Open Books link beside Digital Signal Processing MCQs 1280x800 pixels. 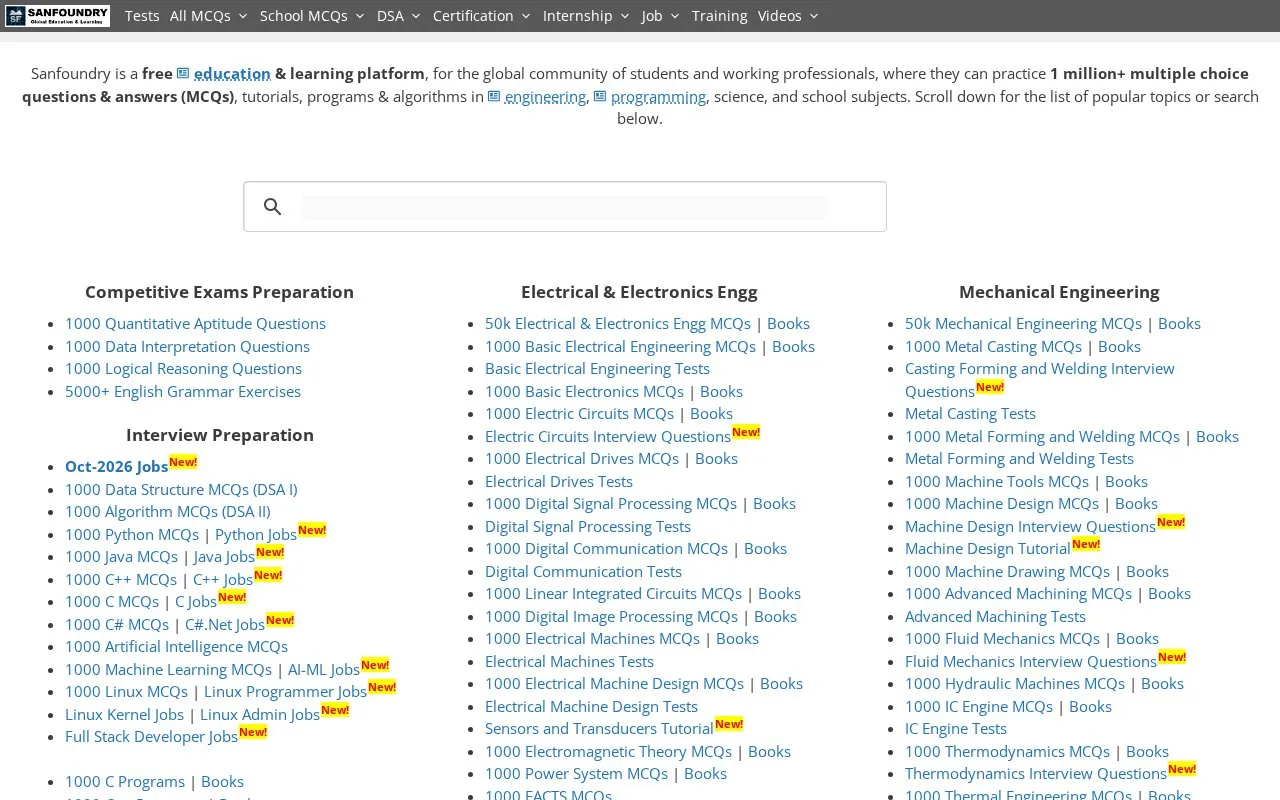[774, 504]
